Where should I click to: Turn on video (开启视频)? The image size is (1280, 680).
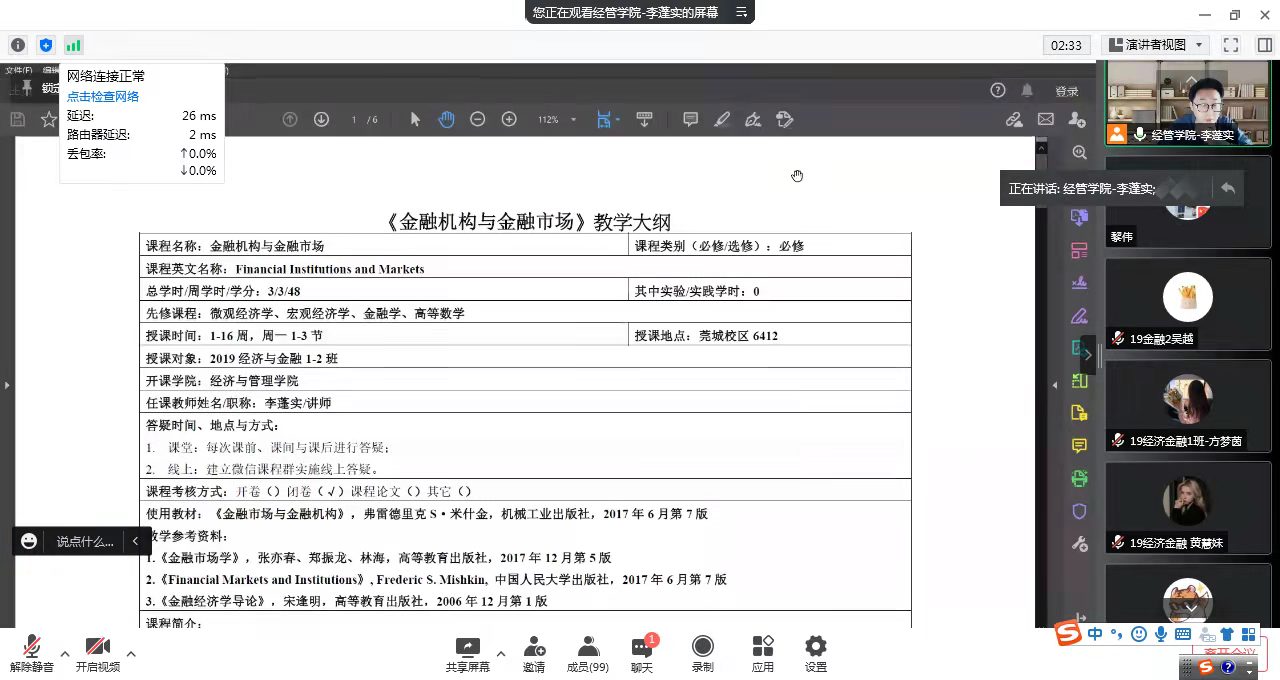pos(98,654)
